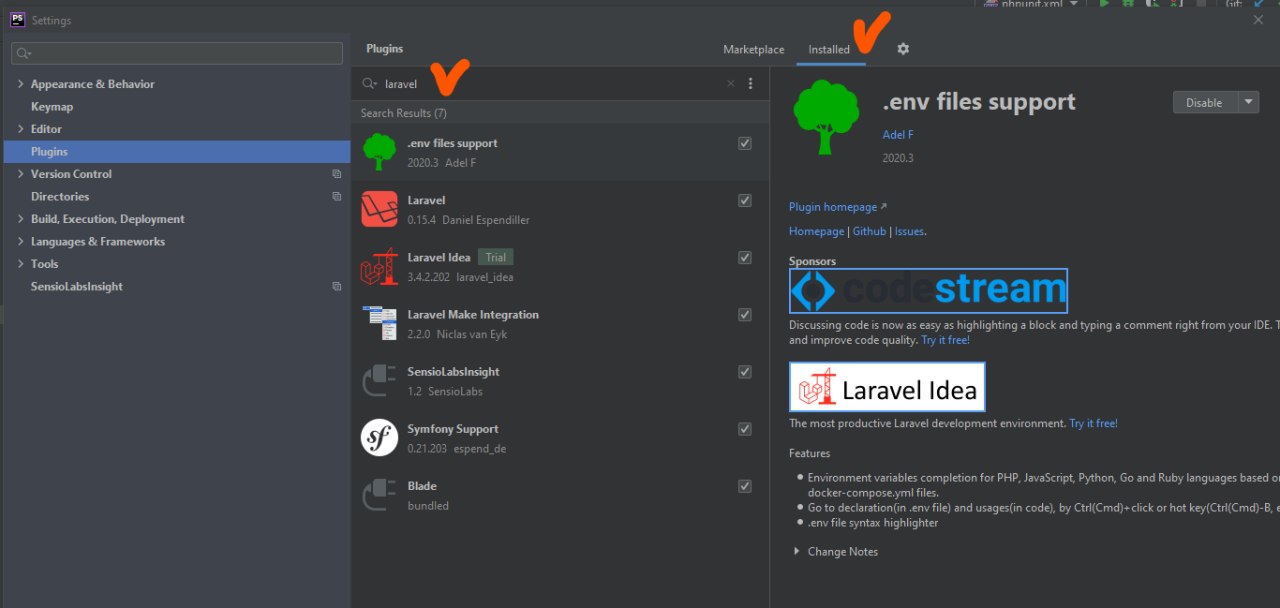Uncheck .env files support plugin
This screenshot has height=608, width=1280.
coord(745,143)
